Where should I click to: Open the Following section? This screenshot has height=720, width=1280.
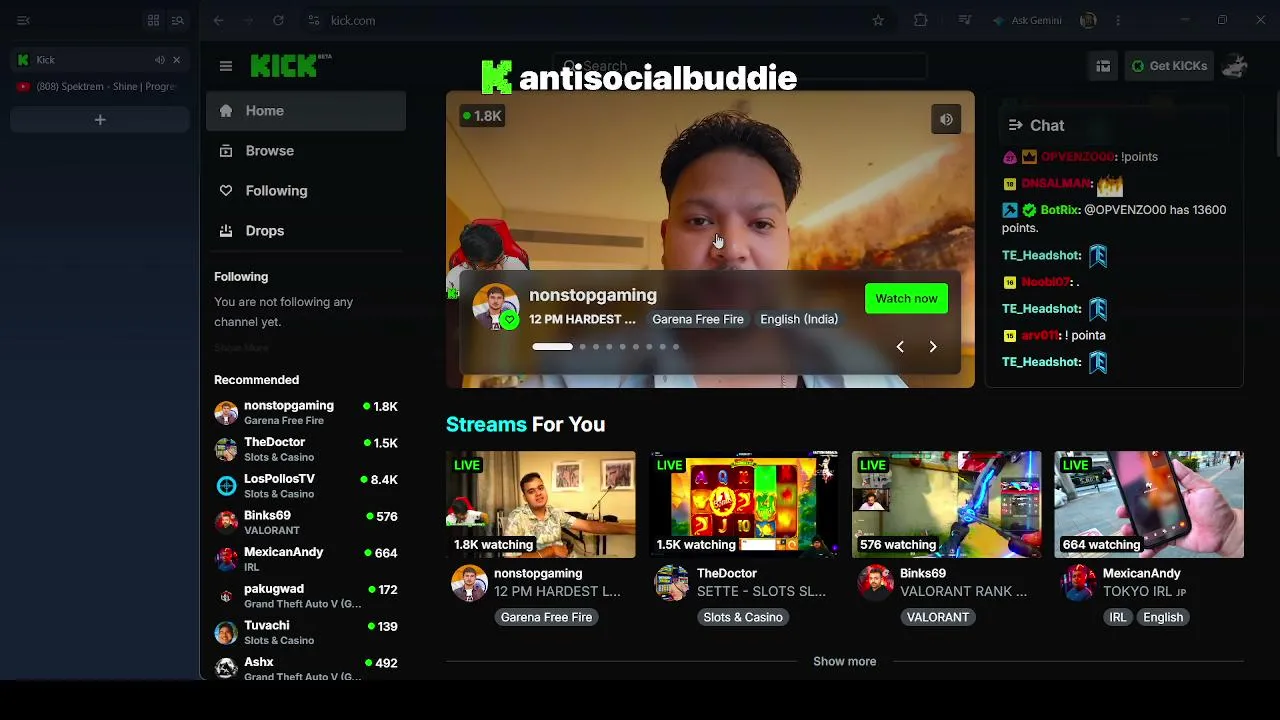306,191
